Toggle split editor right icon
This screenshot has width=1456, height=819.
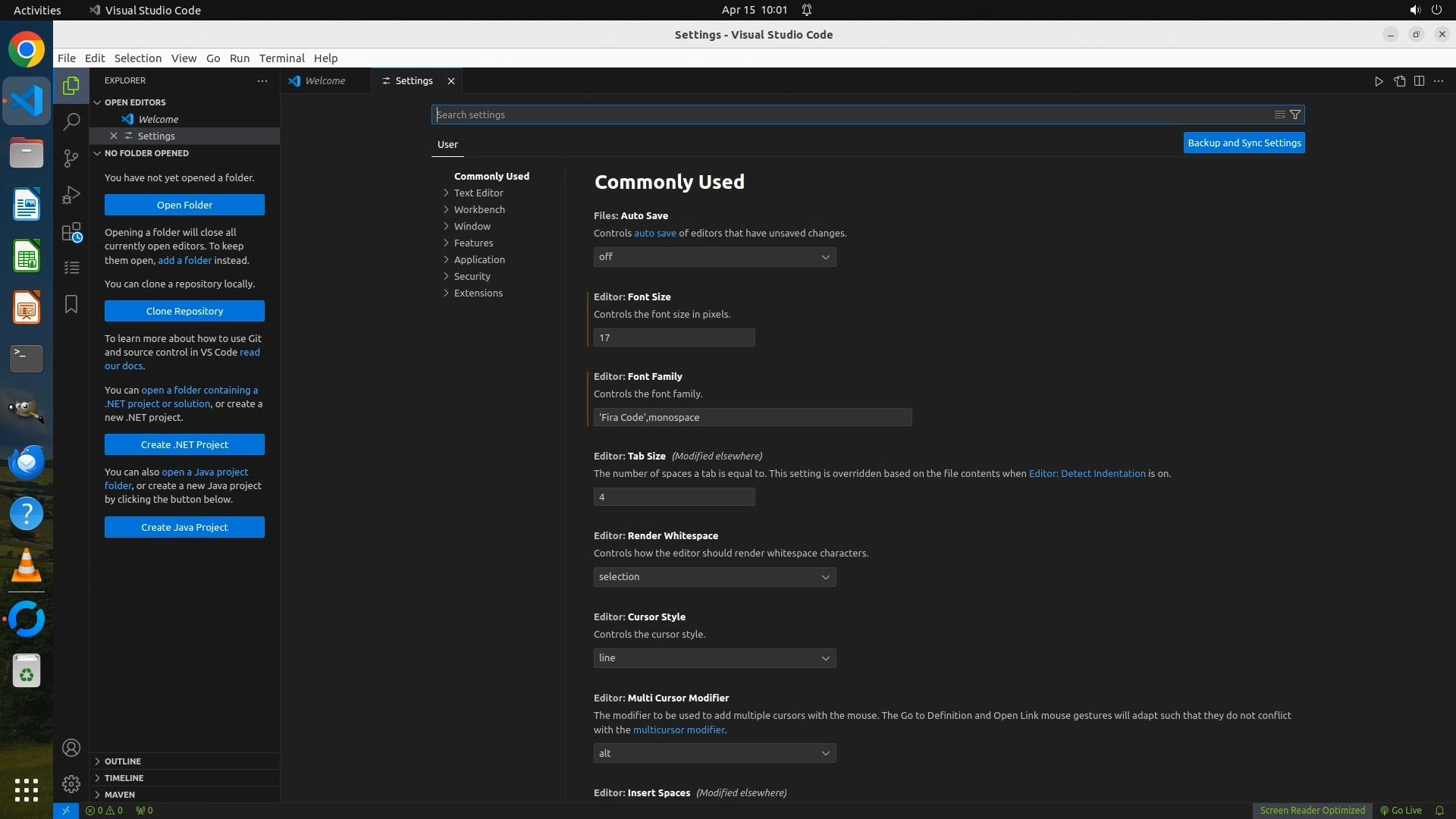point(1419,81)
